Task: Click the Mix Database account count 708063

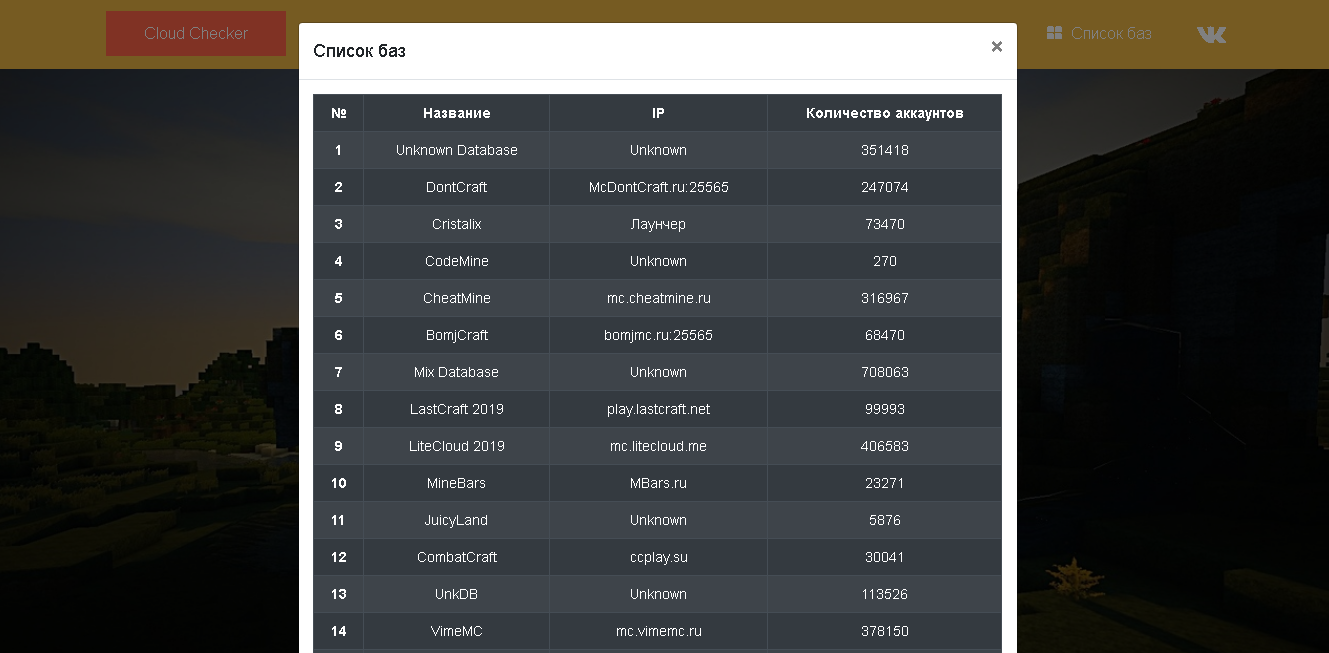Action: coord(884,372)
